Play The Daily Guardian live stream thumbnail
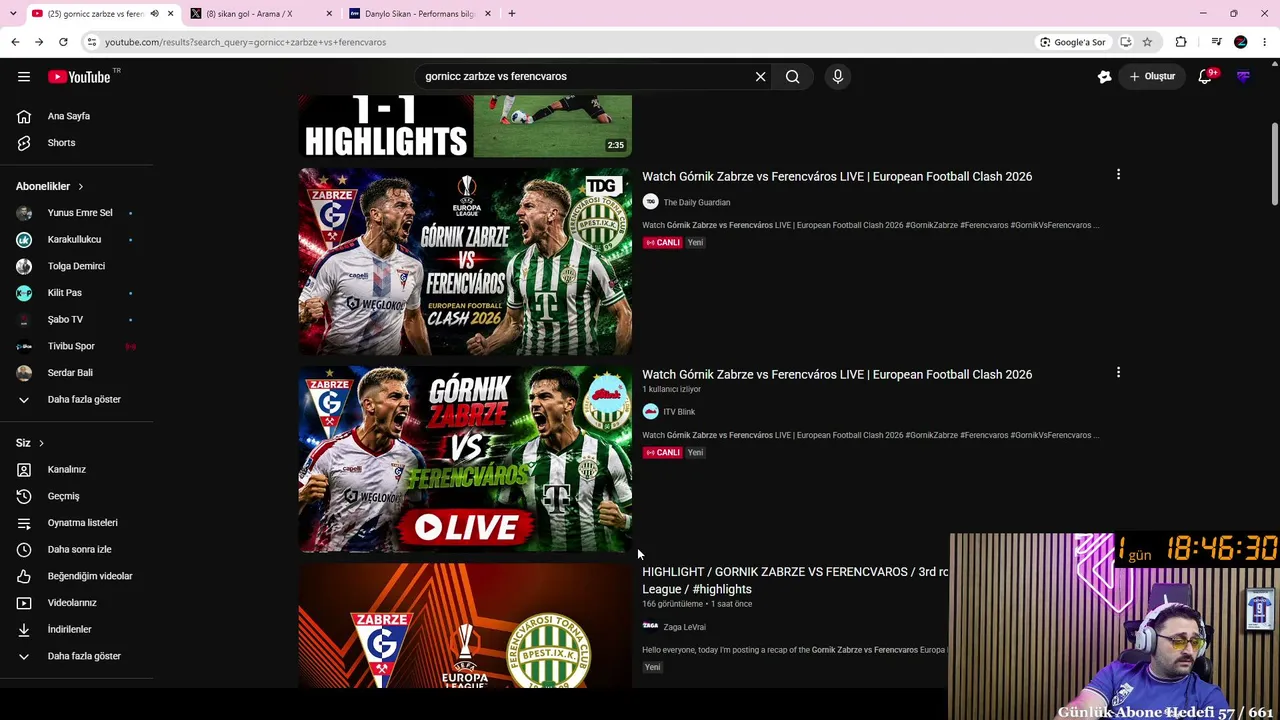This screenshot has height=720, width=1280. click(465, 262)
